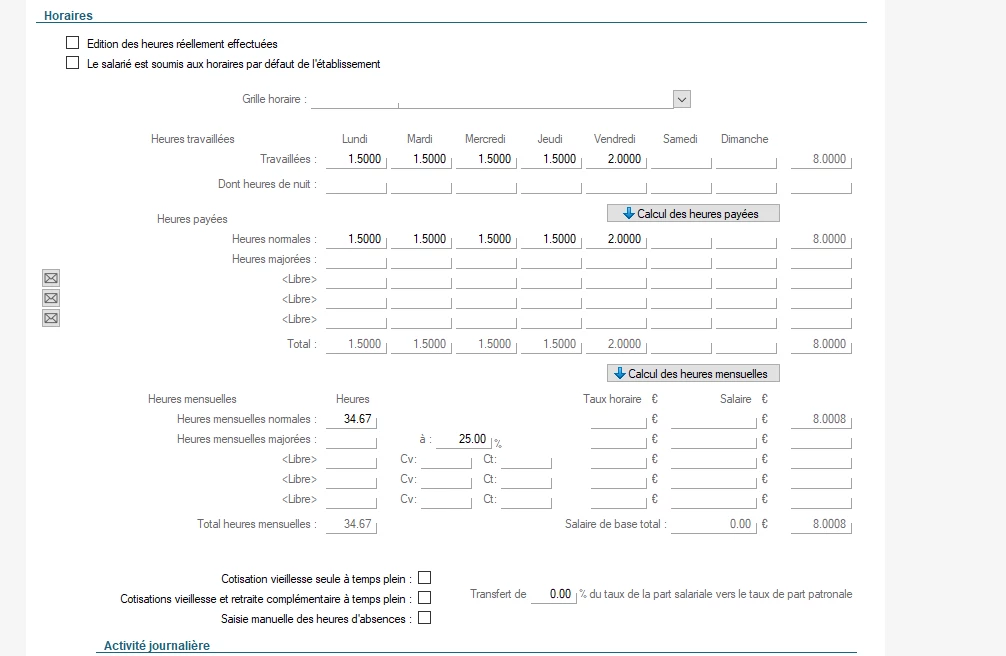Click the Mercredi column header
The height and width of the screenshot is (656, 1006).
(x=485, y=139)
